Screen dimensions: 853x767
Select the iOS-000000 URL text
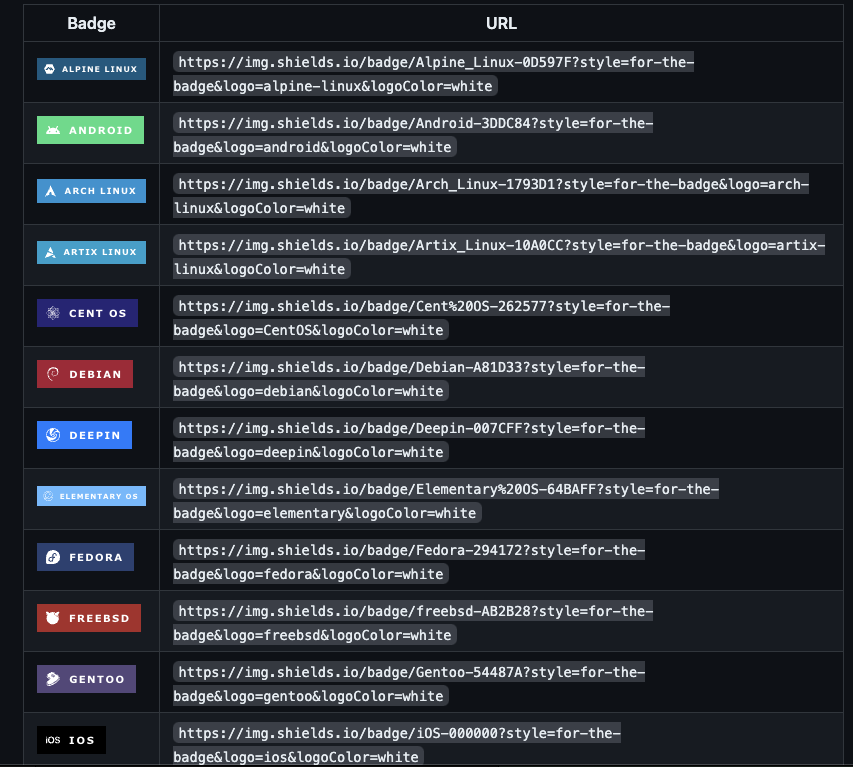click(x=397, y=744)
